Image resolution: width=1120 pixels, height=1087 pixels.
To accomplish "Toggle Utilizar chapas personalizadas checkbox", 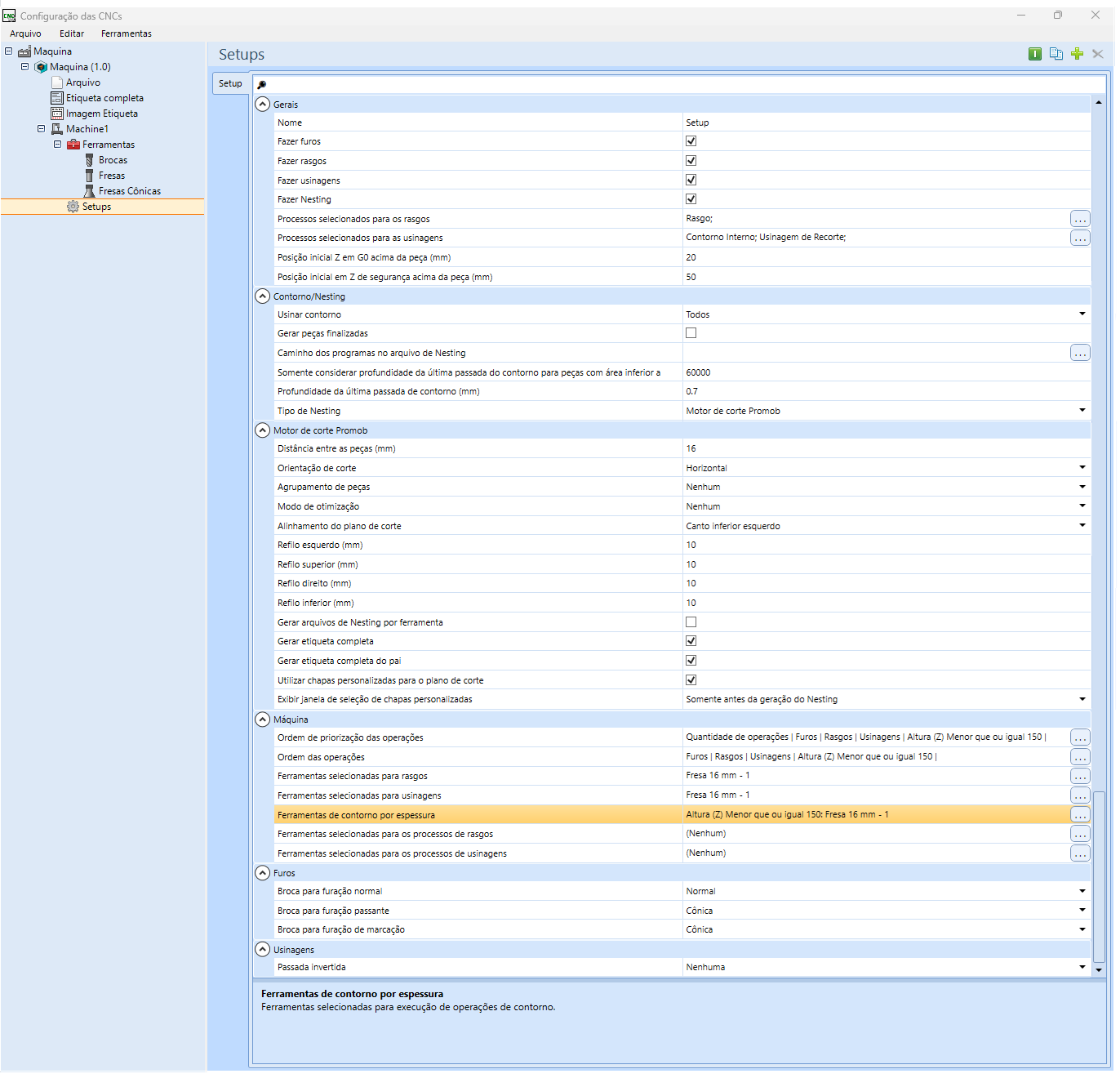I will point(691,680).
